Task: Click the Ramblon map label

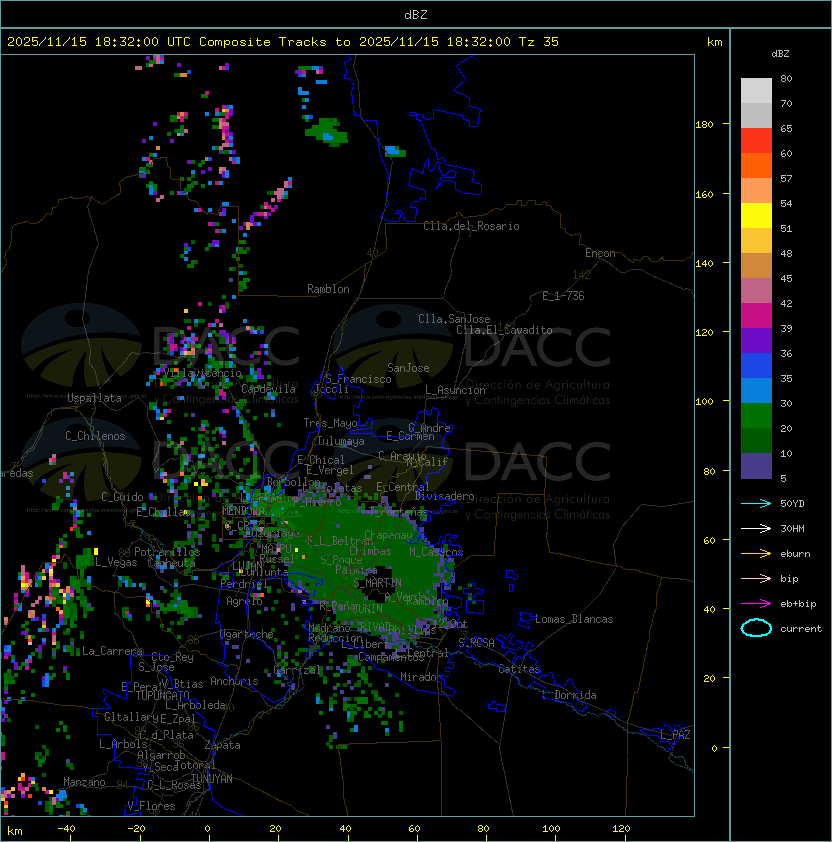Action: [x=328, y=289]
